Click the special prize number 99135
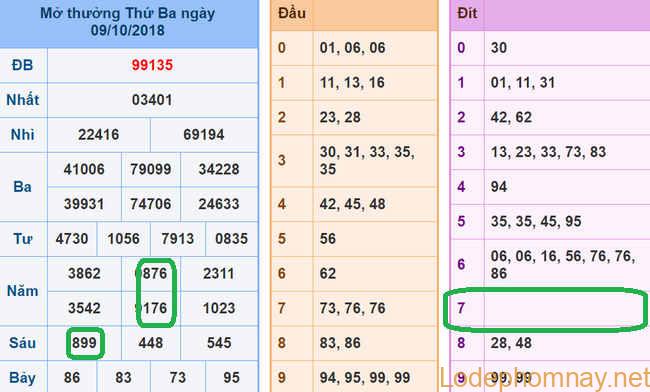The width and height of the screenshot is (650, 392). pos(152,65)
